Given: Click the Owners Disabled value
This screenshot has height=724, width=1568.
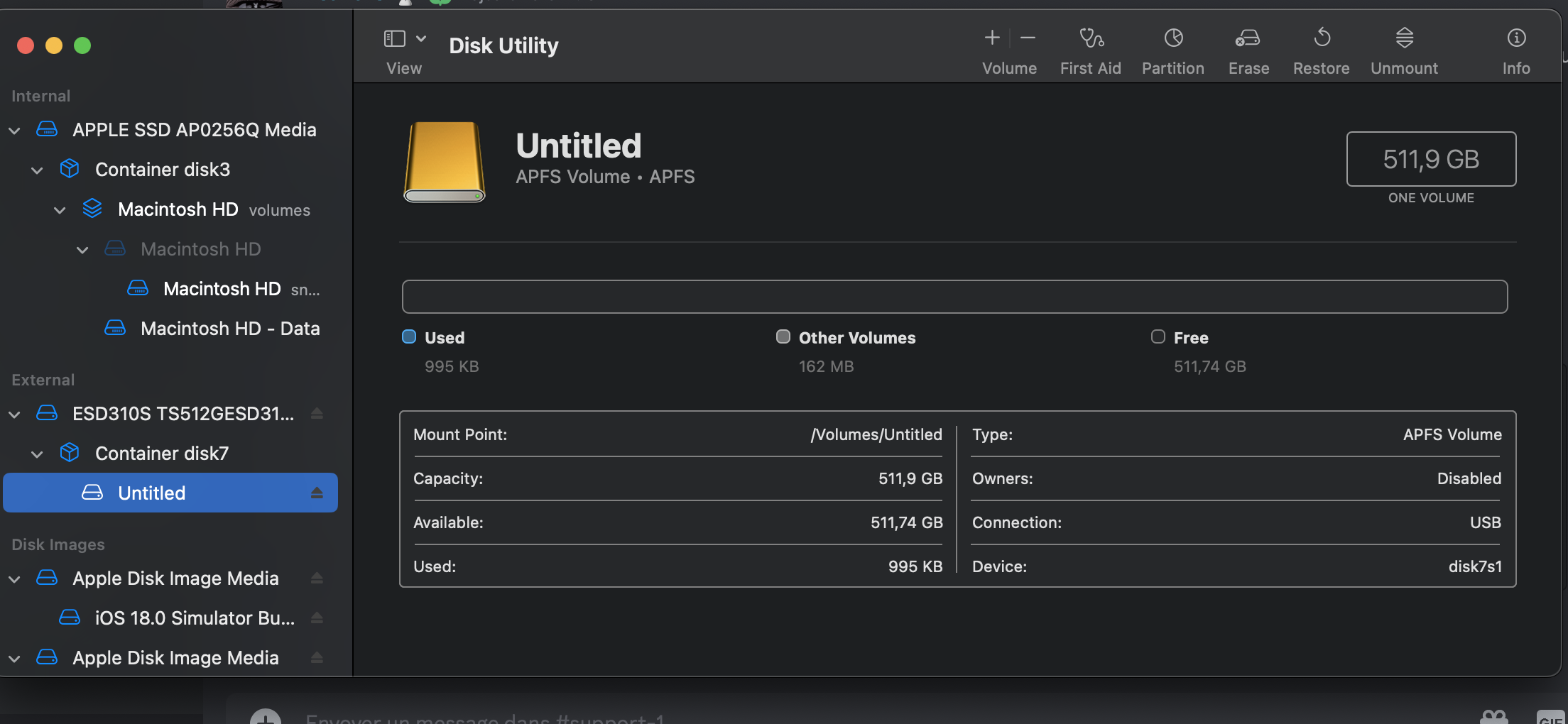Looking at the screenshot, I should (1469, 478).
